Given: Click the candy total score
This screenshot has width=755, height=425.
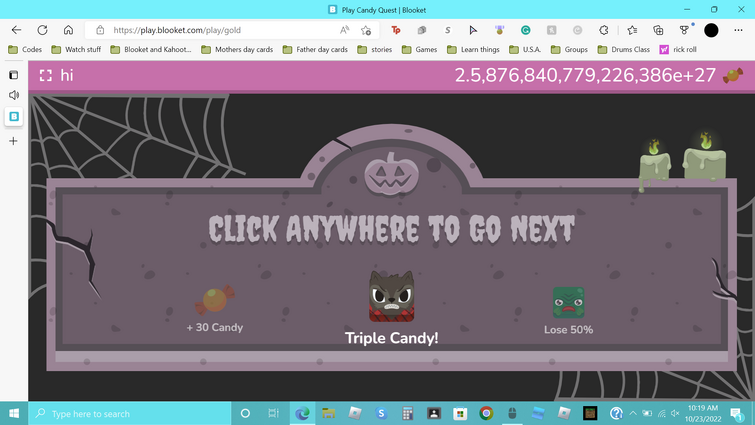Looking at the screenshot, I should point(585,75).
